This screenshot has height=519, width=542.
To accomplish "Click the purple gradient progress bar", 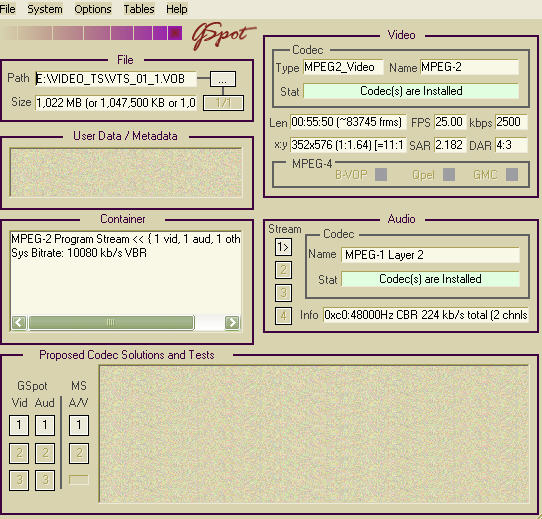I will pos(92,33).
